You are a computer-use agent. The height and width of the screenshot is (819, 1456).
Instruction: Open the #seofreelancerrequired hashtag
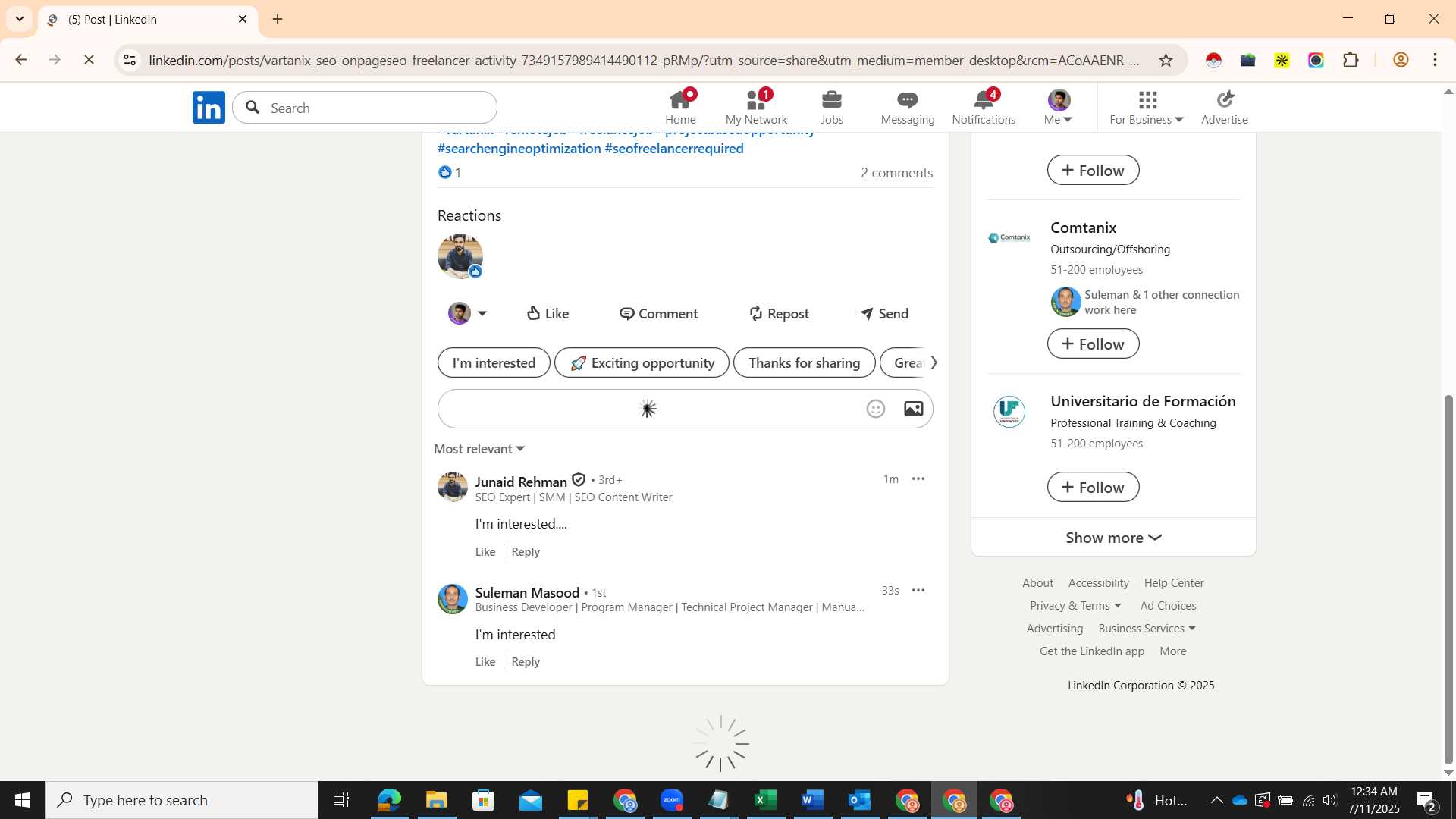coord(674,149)
